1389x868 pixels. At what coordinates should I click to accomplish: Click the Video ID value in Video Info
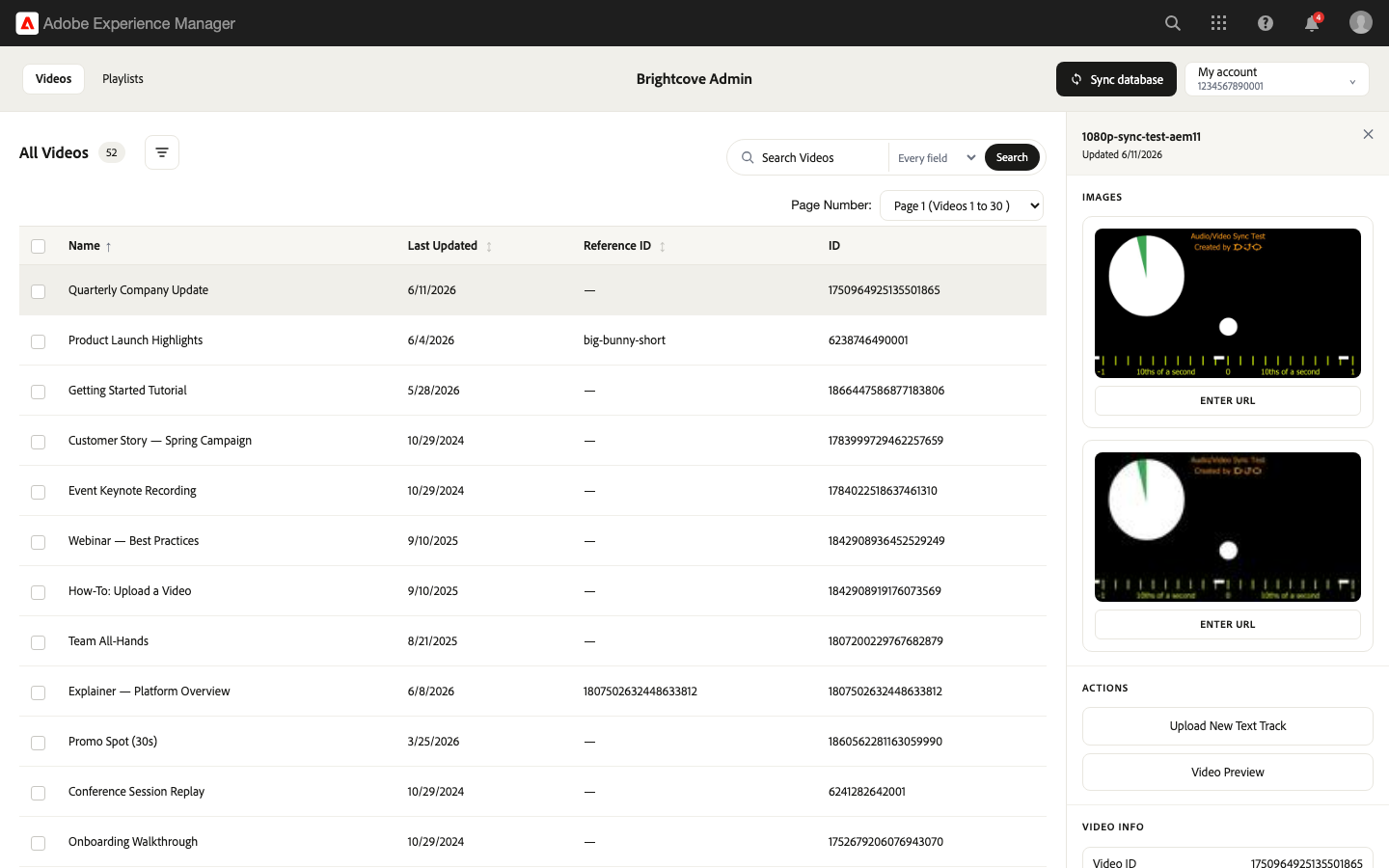point(1307,863)
